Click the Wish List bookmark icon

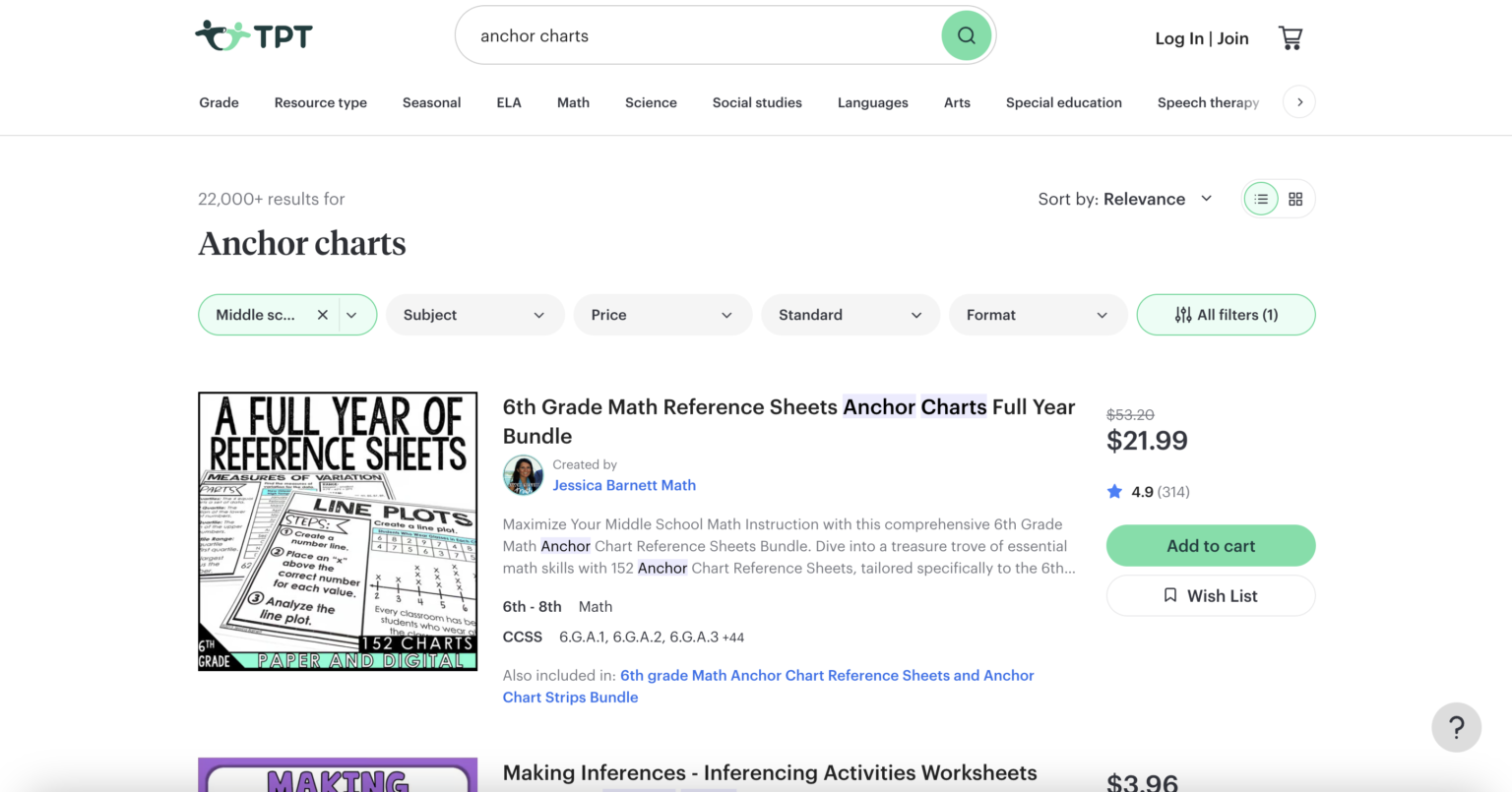point(1170,595)
